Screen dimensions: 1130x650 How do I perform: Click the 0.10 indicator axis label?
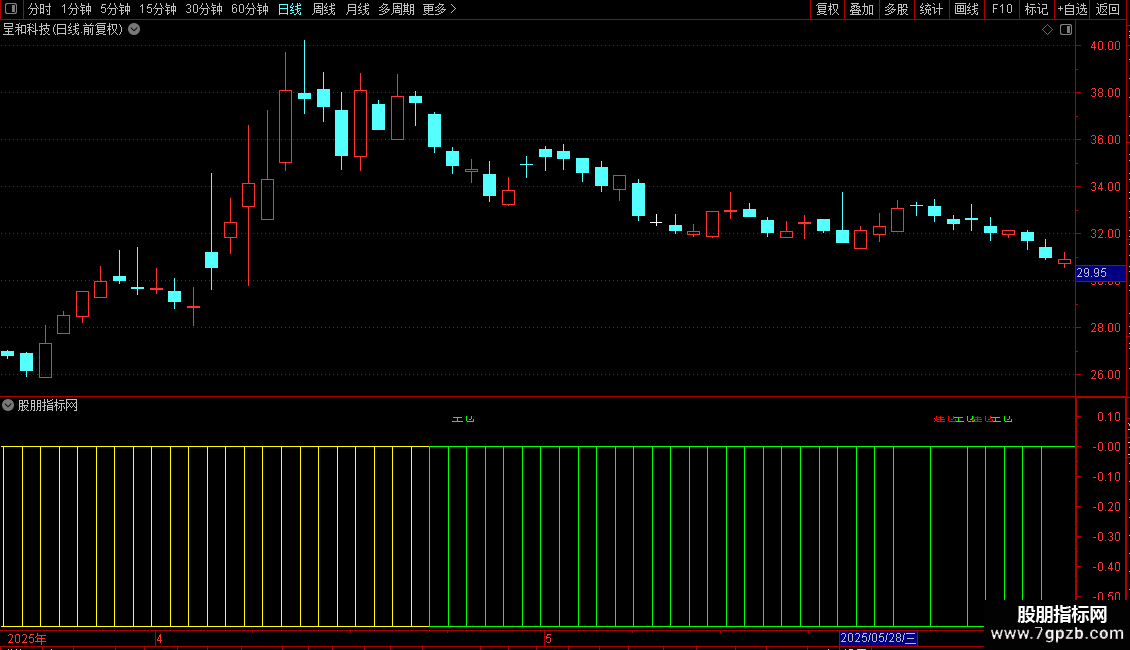pos(1108,417)
